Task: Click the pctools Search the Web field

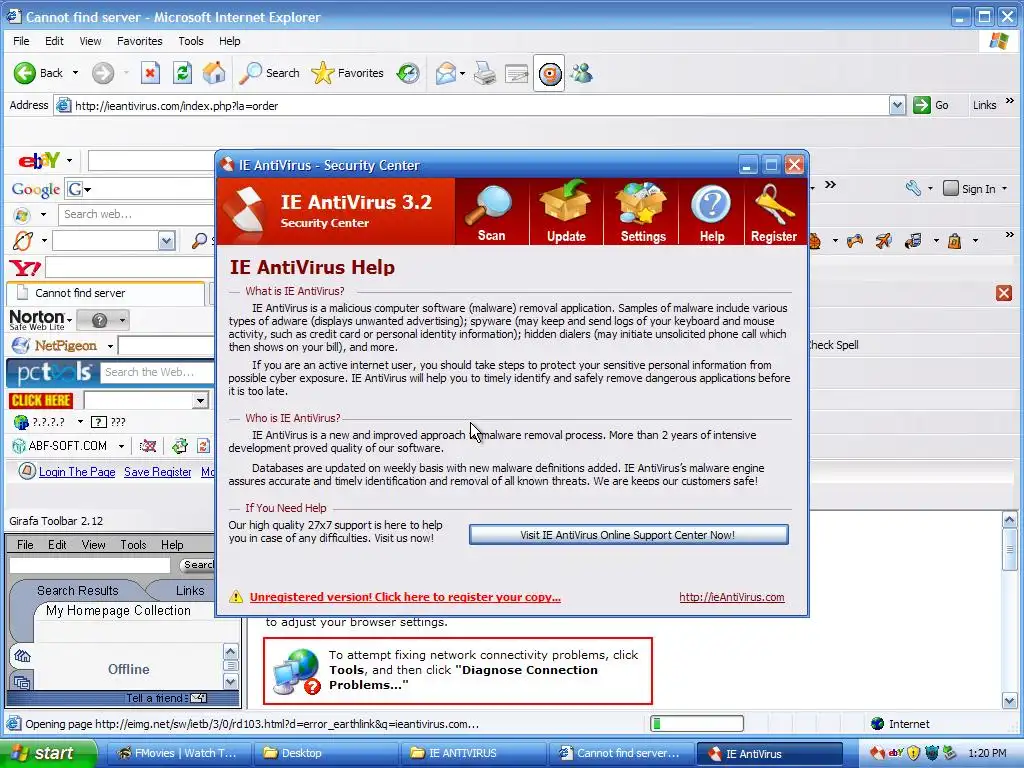Action: click(157, 372)
